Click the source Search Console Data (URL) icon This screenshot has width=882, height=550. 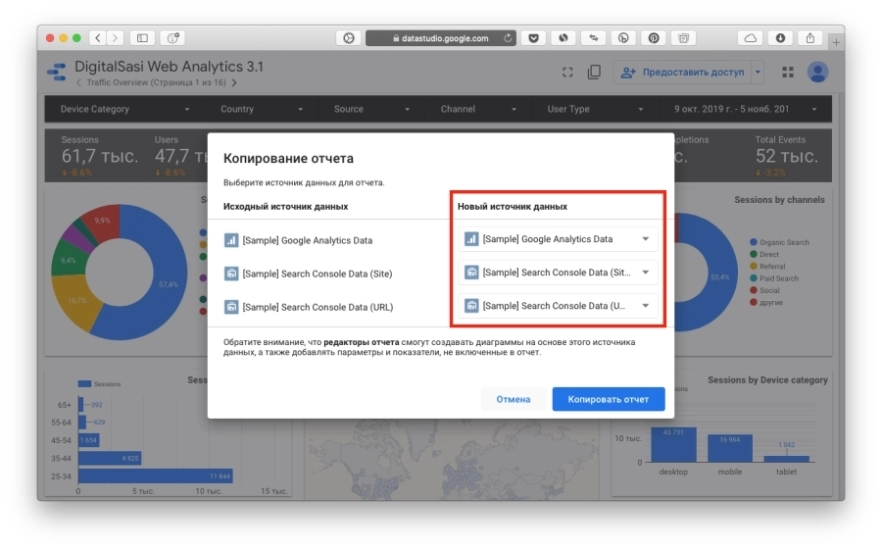tap(231, 307)
